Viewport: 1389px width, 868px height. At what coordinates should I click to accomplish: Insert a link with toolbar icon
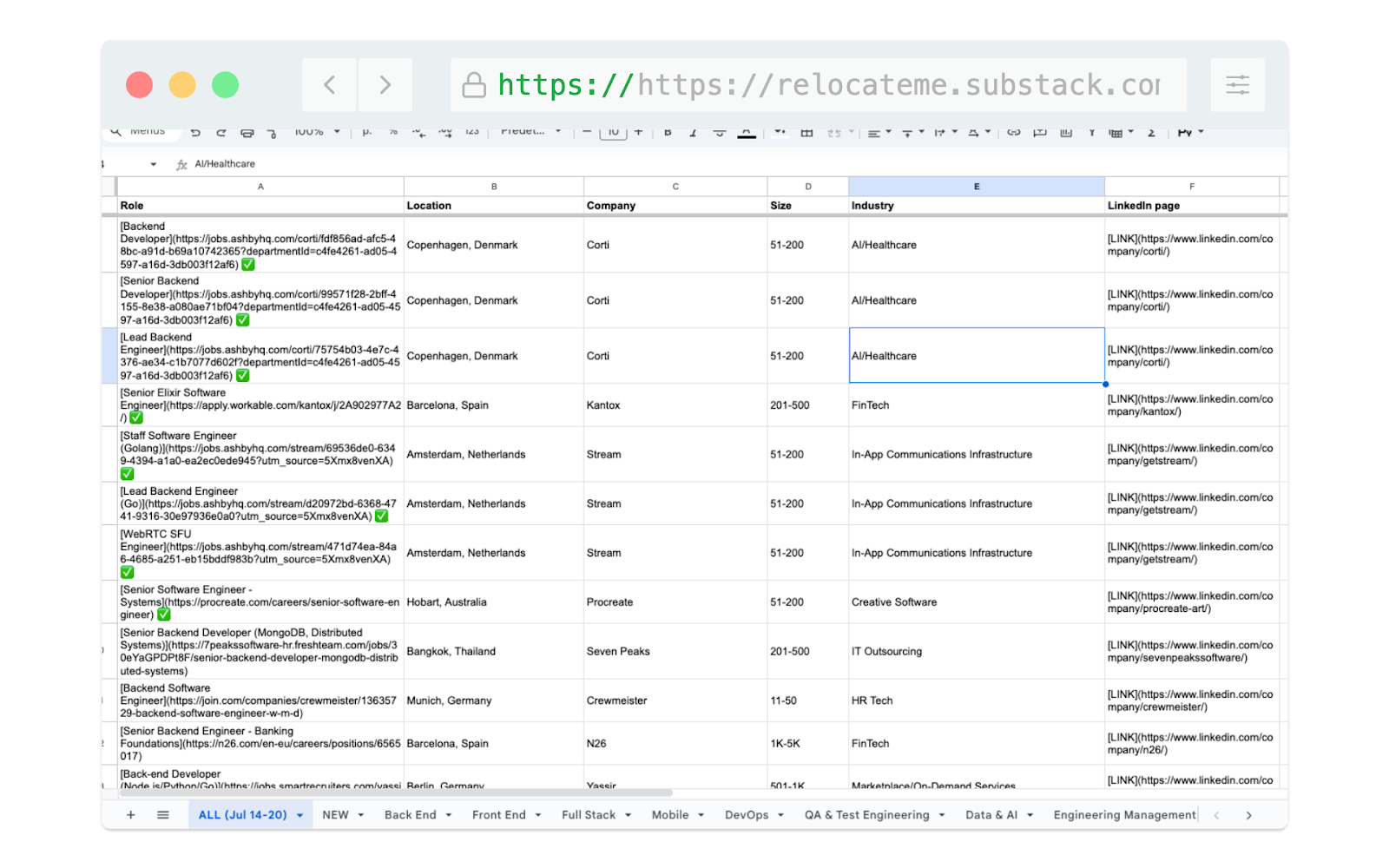click(x=1014, y=132)
